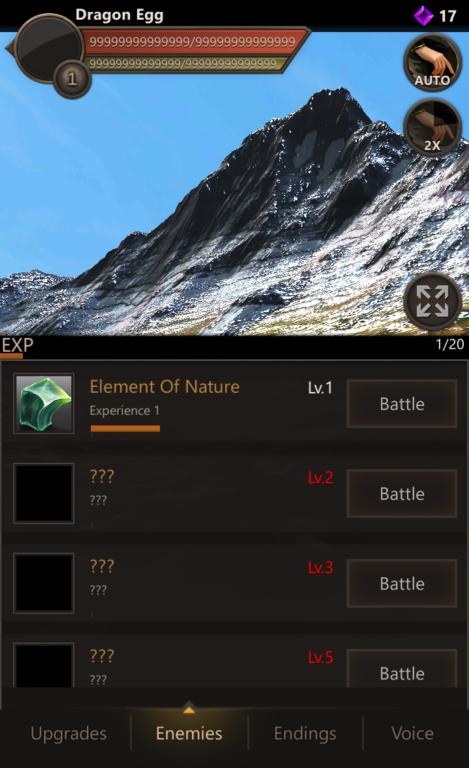Click the EXP progress bar
469x768 pixels.
(234, 357)
